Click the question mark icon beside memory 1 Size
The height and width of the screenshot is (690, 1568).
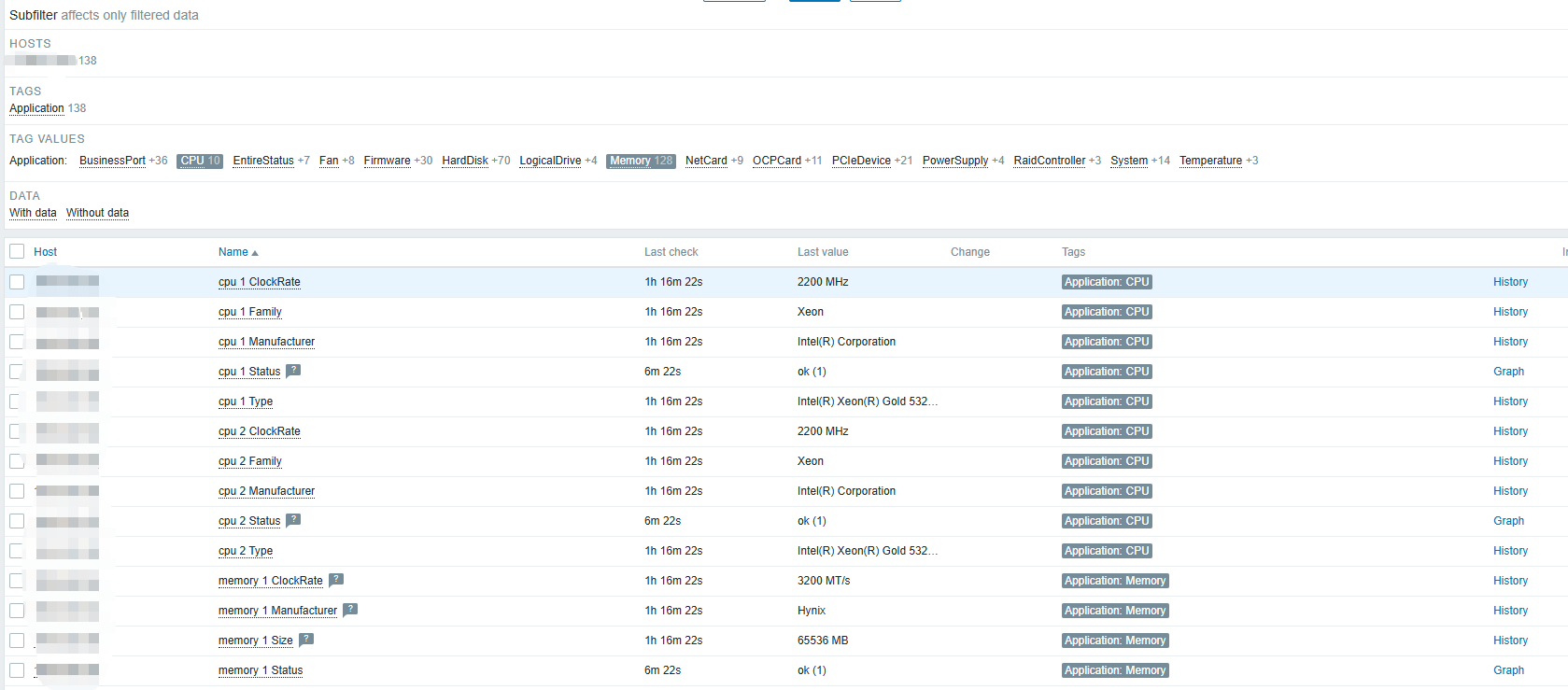click(306, 640)
